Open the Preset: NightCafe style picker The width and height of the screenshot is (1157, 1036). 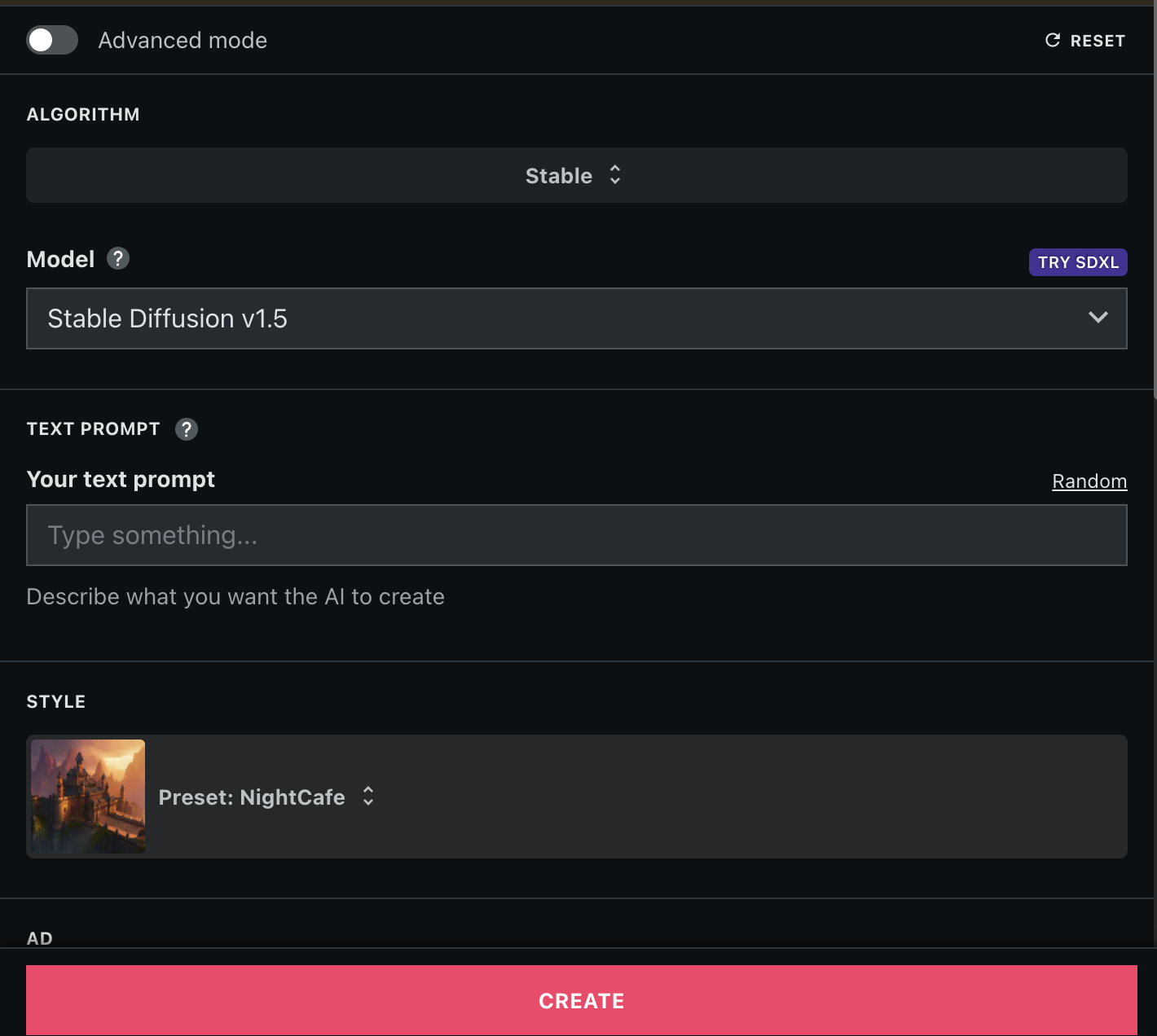251,797
